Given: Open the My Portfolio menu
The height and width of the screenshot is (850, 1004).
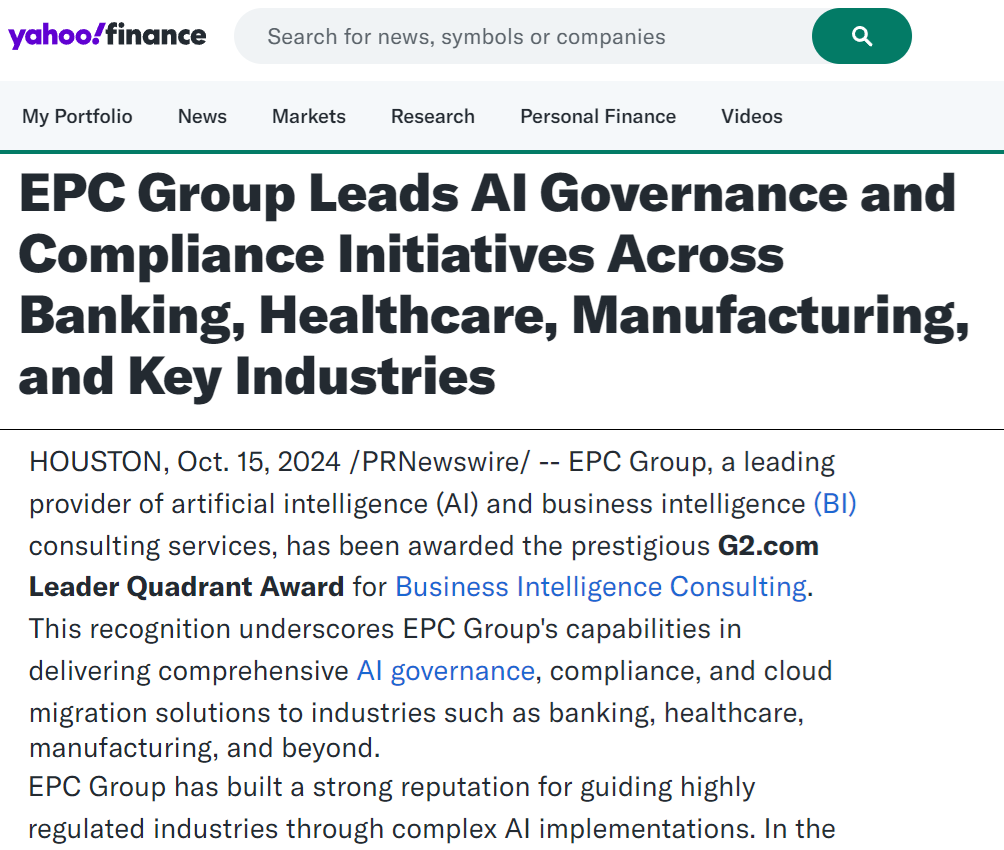Looking at the screenshot, I should coord(77,116).
